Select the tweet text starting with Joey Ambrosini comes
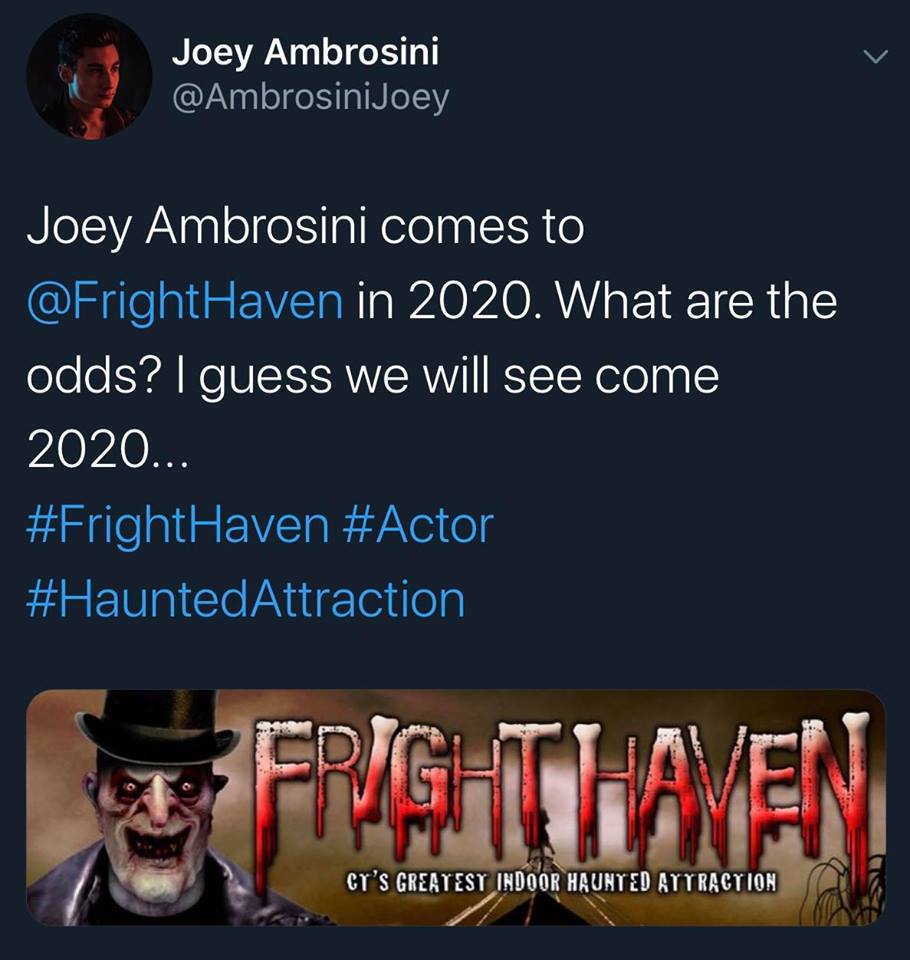The width and height of the screenshot is (910, 960). click(x=432, y=339)
